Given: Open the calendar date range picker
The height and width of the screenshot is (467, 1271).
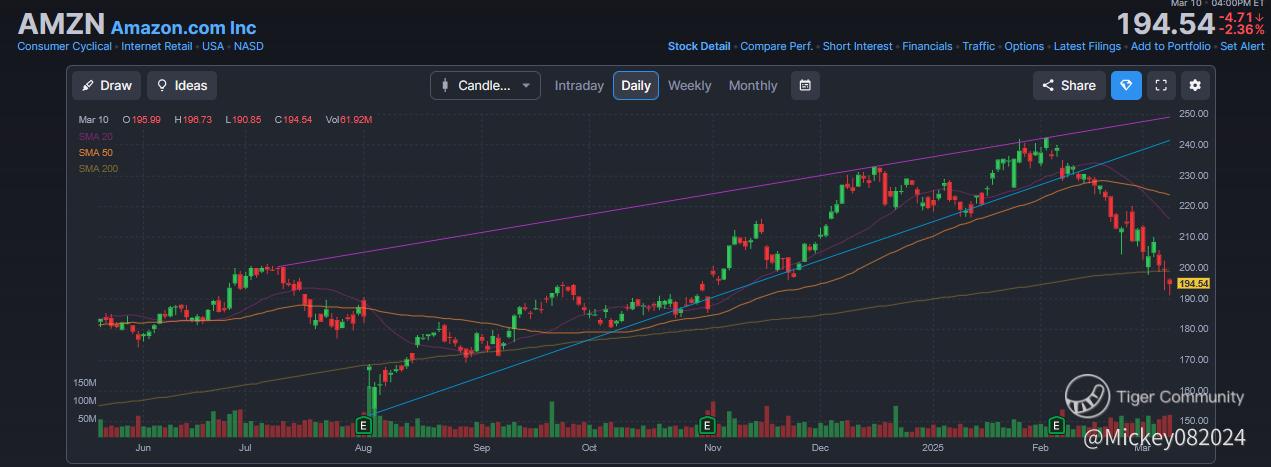Looking at the screenshot, I should point(805,85).
